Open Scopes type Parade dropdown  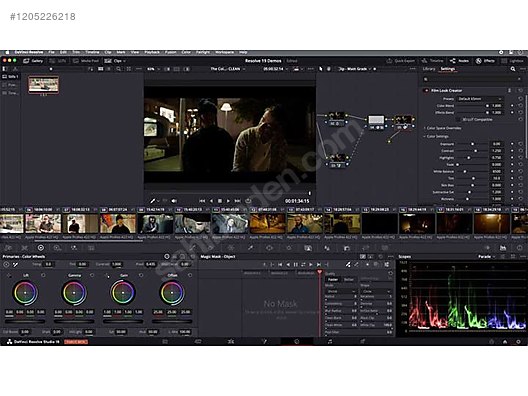pos(486,257)
